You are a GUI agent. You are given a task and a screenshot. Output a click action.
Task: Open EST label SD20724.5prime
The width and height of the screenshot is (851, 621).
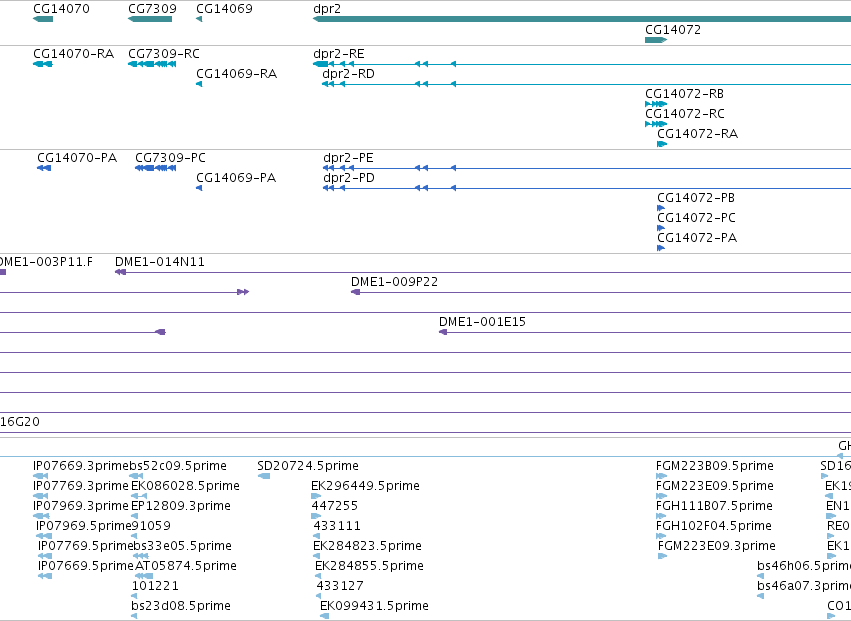[x=308, y=466]
